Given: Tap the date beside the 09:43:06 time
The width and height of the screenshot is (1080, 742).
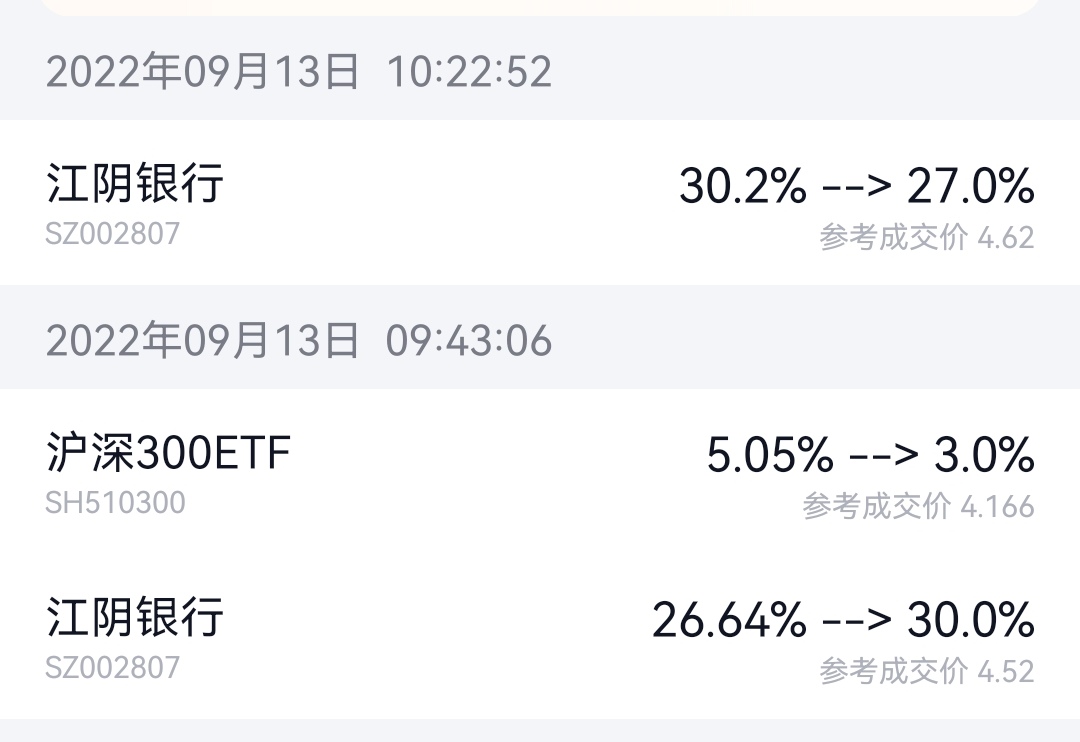Looking at the screenshot, I should (x=202, y=341).
